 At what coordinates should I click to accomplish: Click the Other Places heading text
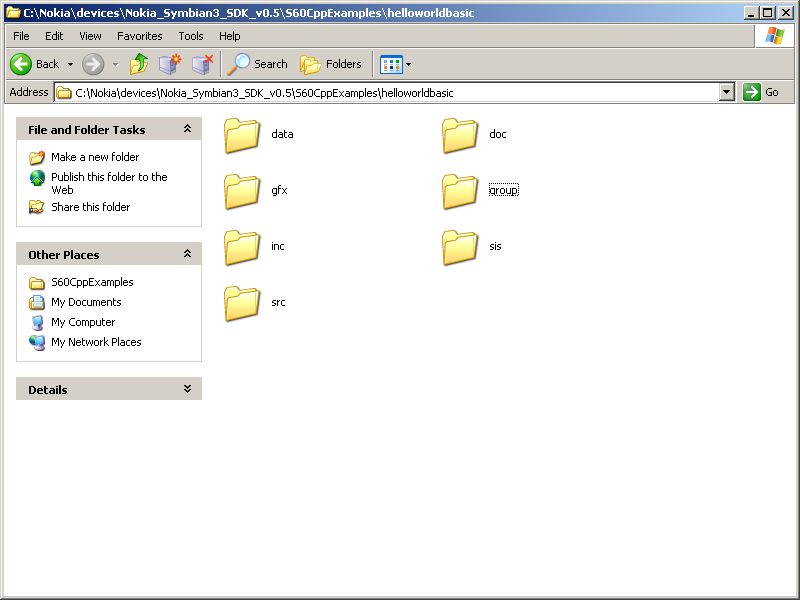point(64,255)
